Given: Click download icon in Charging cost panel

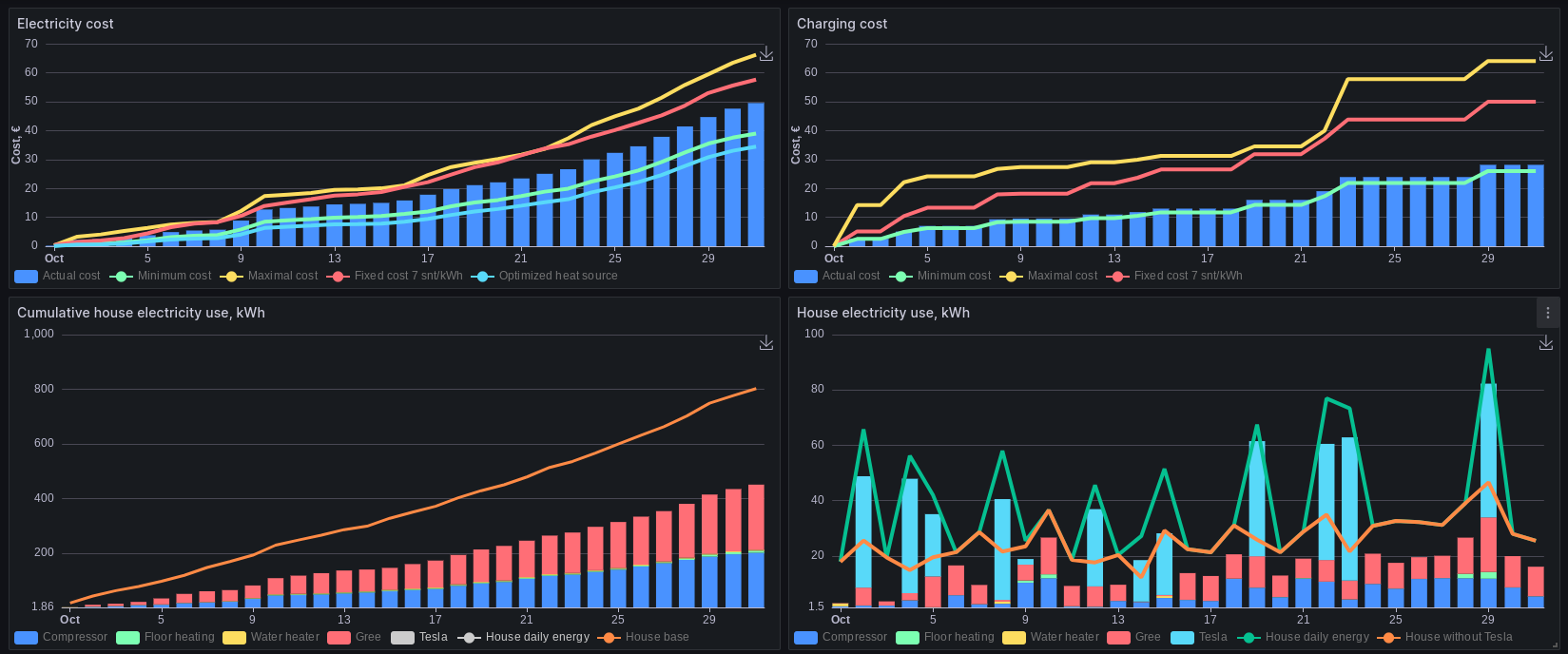Looking at the screenshot, I should coord(1545,54).
